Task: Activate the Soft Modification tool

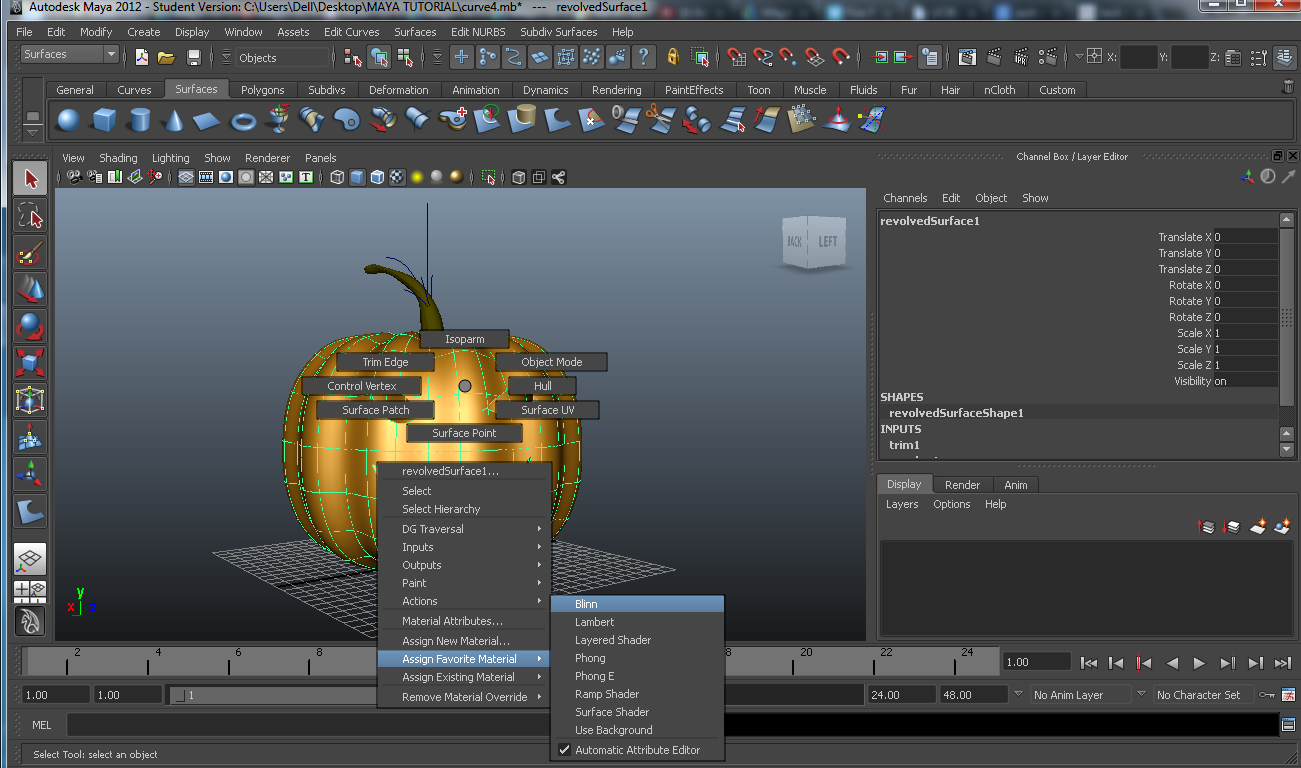Action: 30,438
